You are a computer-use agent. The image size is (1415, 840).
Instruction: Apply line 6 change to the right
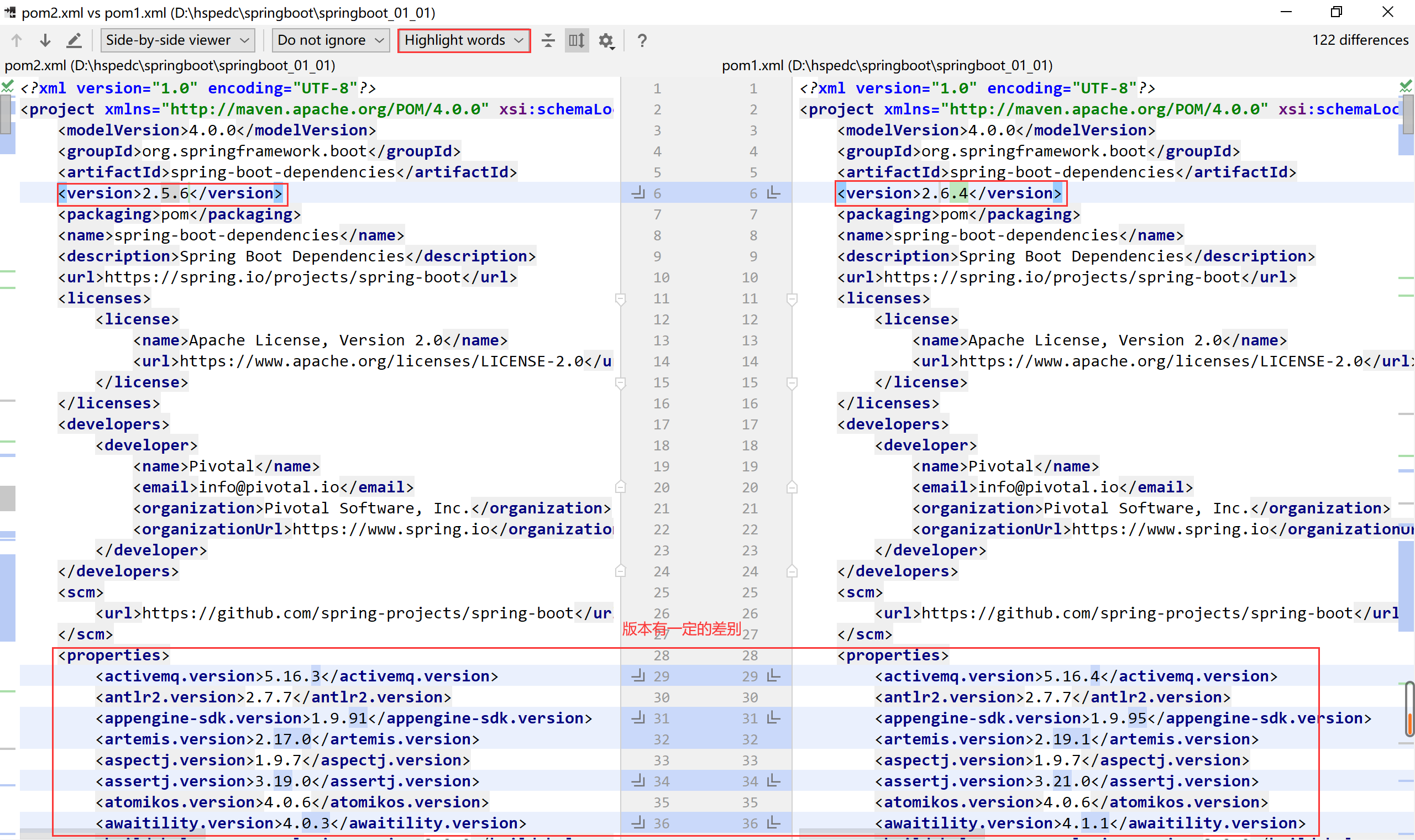(x=638, y=193)
